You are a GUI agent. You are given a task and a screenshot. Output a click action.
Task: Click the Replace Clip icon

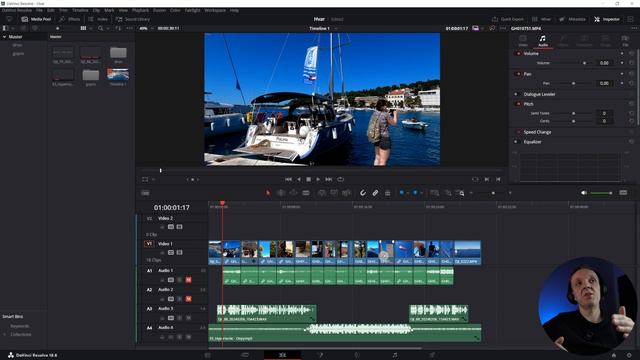pos(347,193)
